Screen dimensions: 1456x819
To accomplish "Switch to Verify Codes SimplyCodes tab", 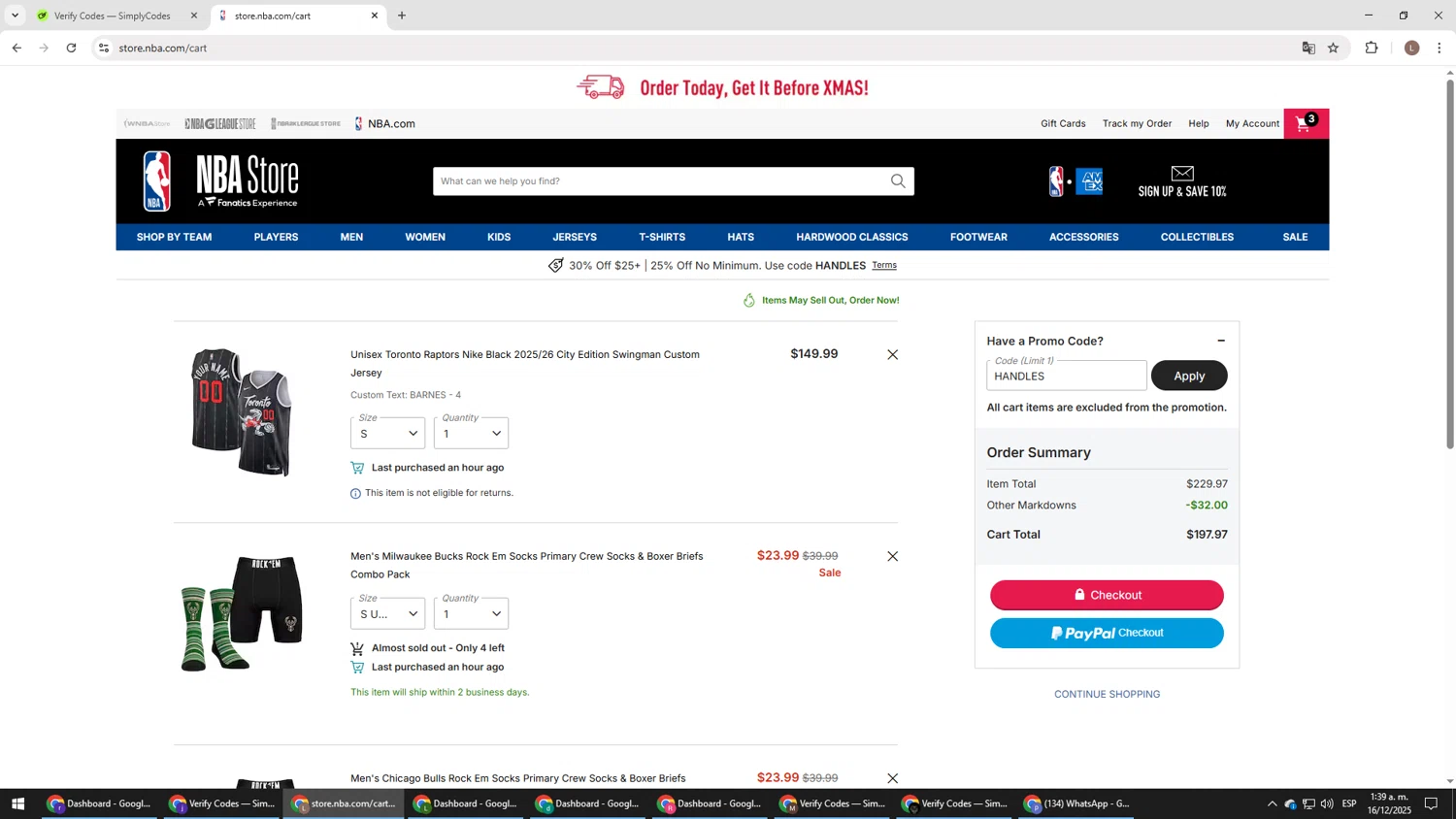I will [x=115, y=16].
